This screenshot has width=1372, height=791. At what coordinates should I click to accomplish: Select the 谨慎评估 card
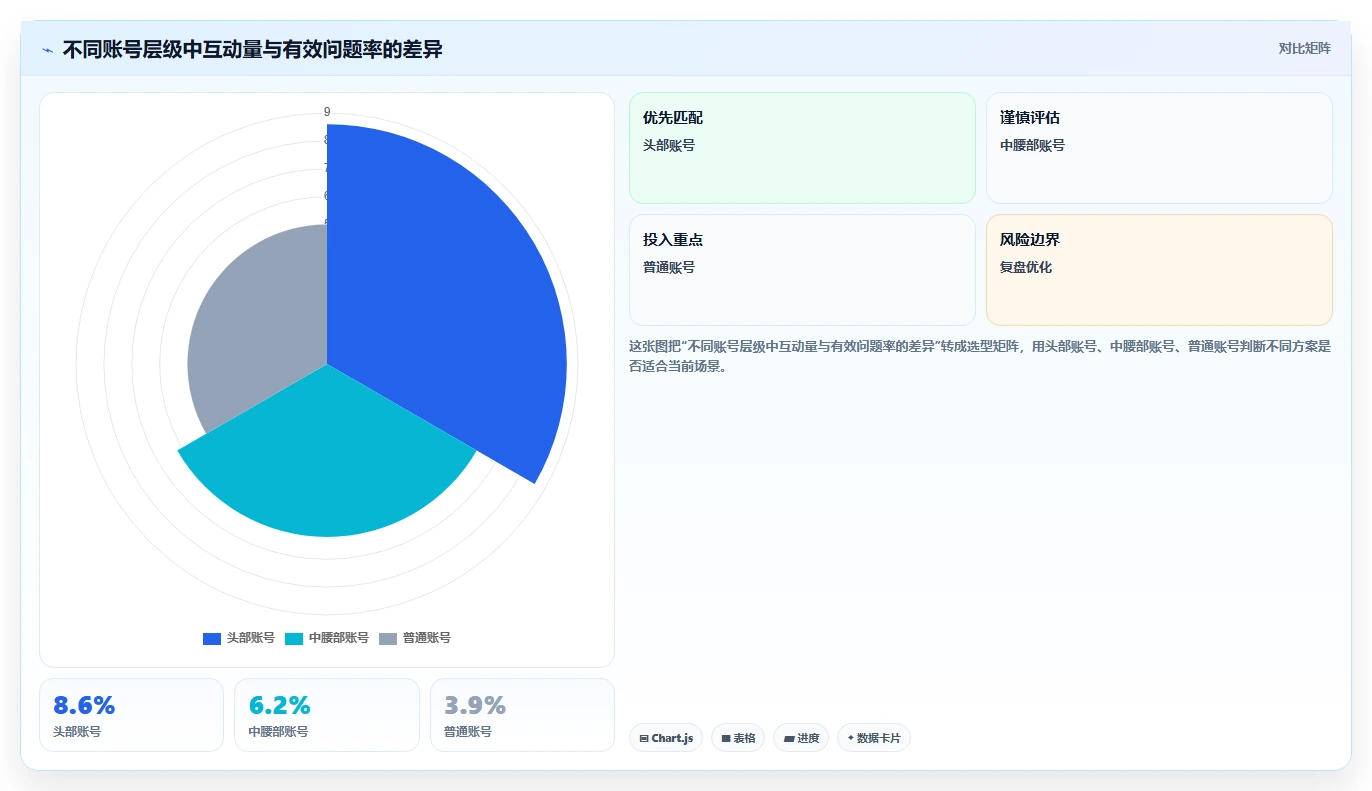[1159, 148]
